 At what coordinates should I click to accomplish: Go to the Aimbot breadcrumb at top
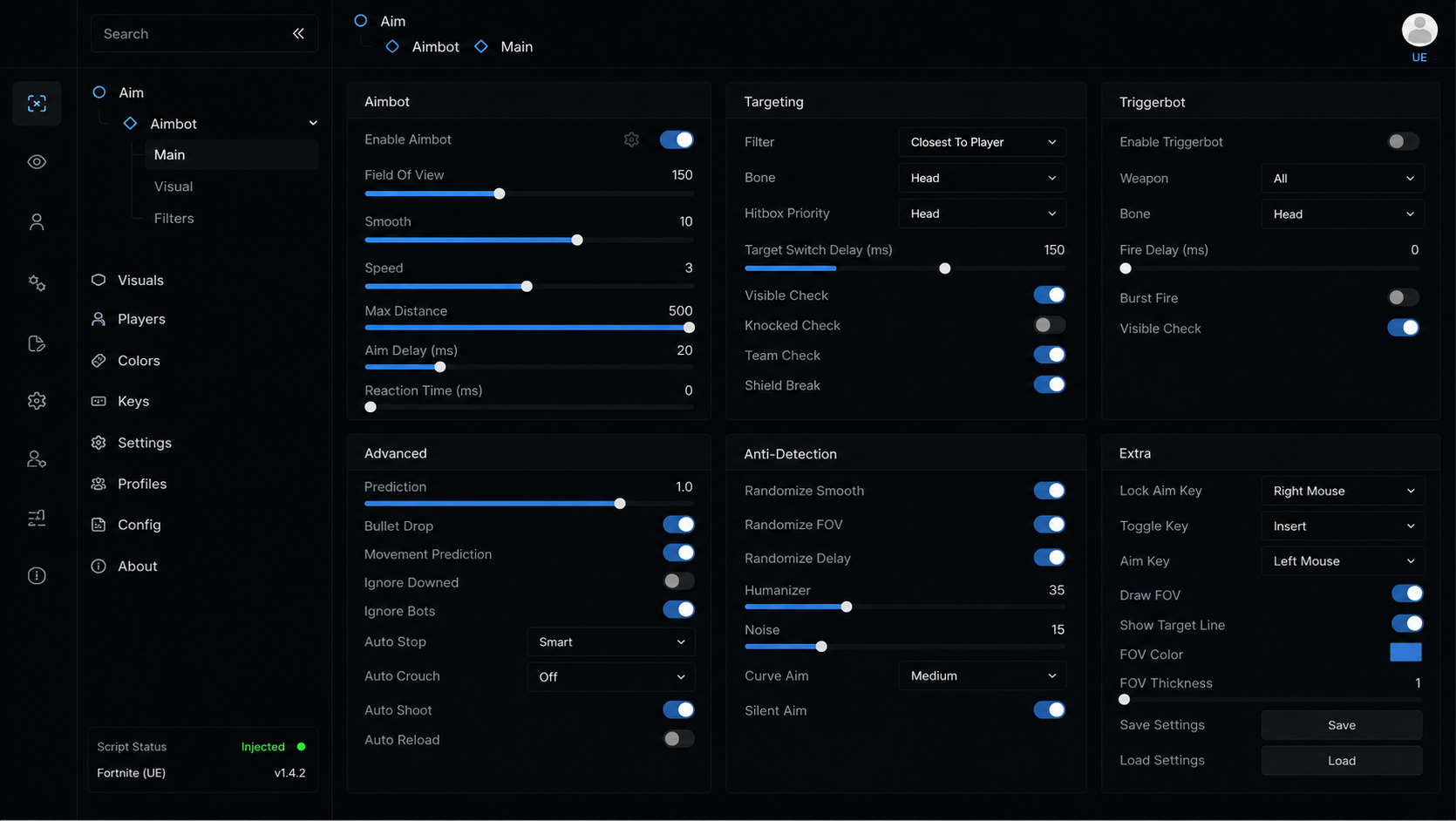[435, 47]
